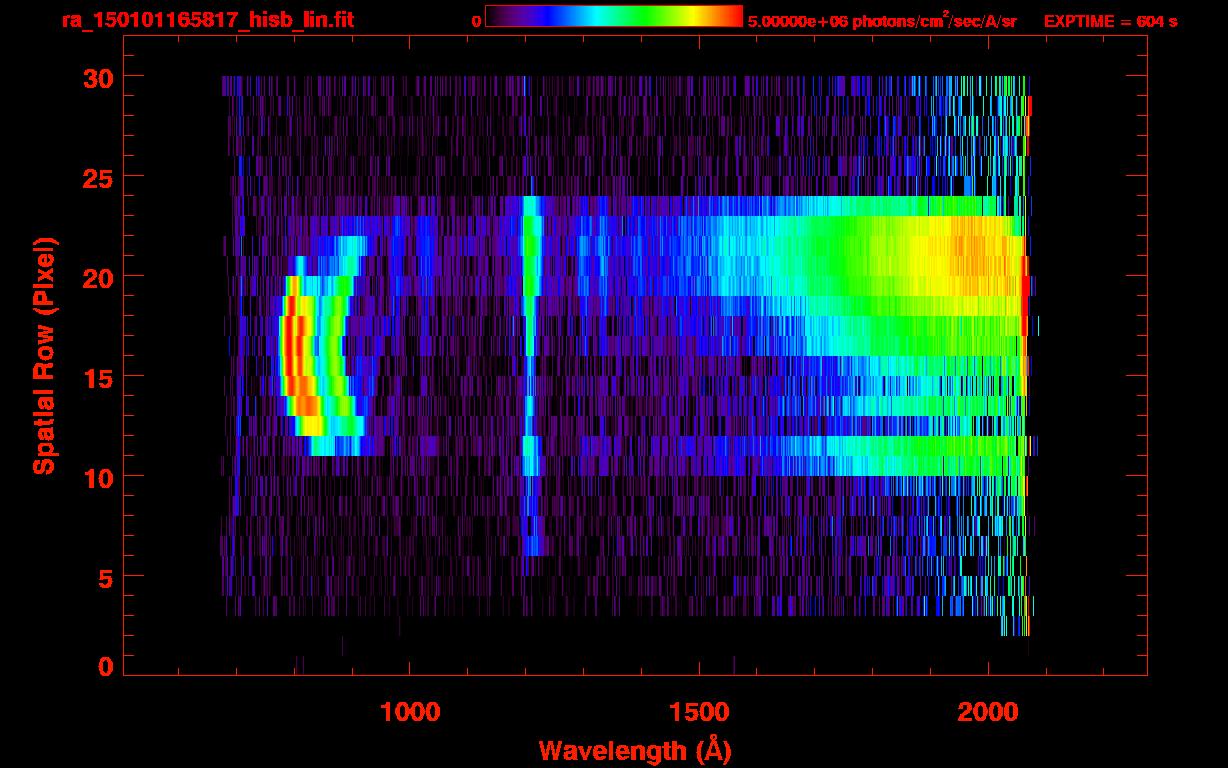Click the 5 spatial row tick label
1228x768 pixels.
click(x=105, y=577)
